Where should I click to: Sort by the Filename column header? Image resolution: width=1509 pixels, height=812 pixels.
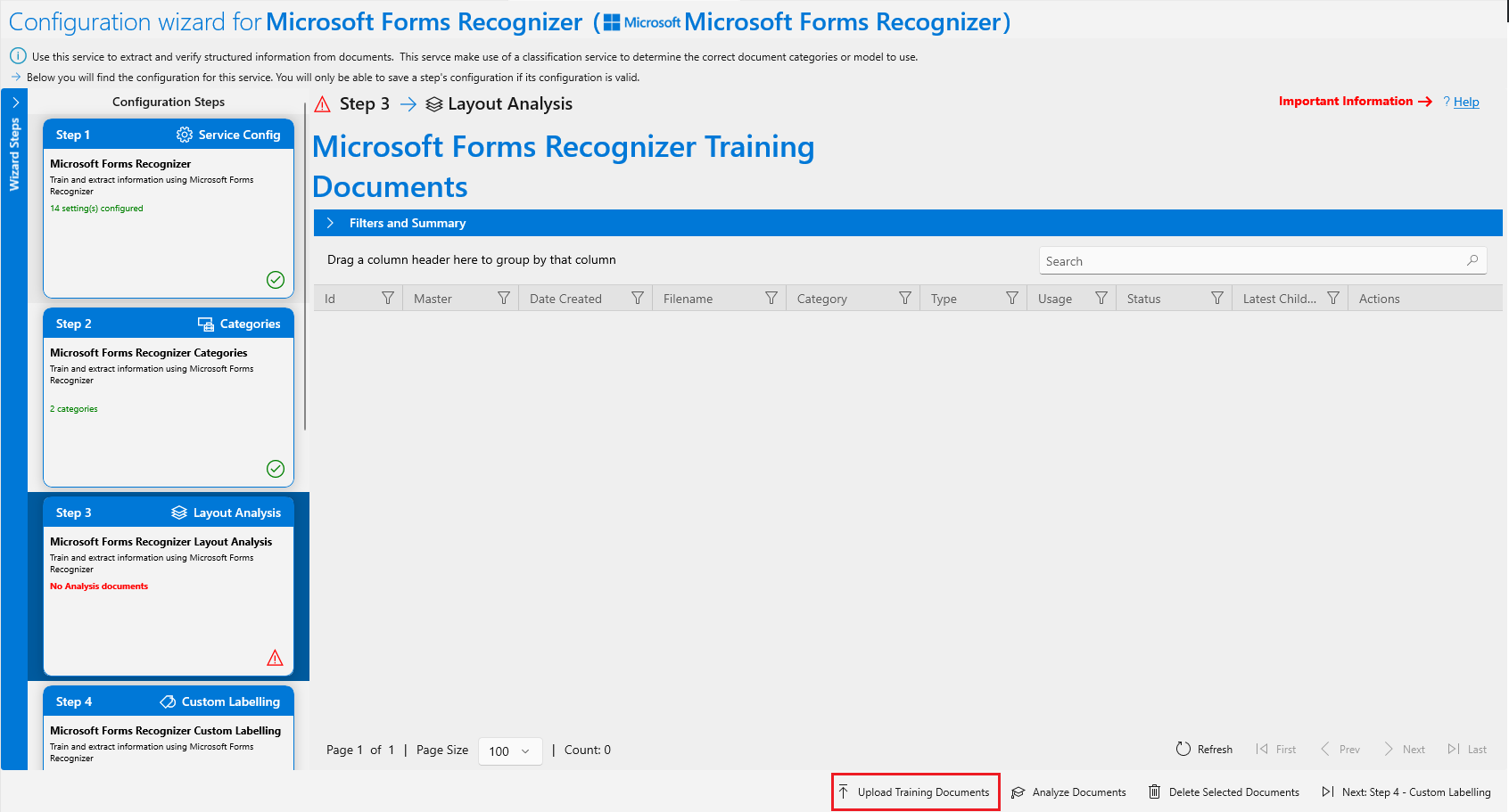tap(688, 299)
